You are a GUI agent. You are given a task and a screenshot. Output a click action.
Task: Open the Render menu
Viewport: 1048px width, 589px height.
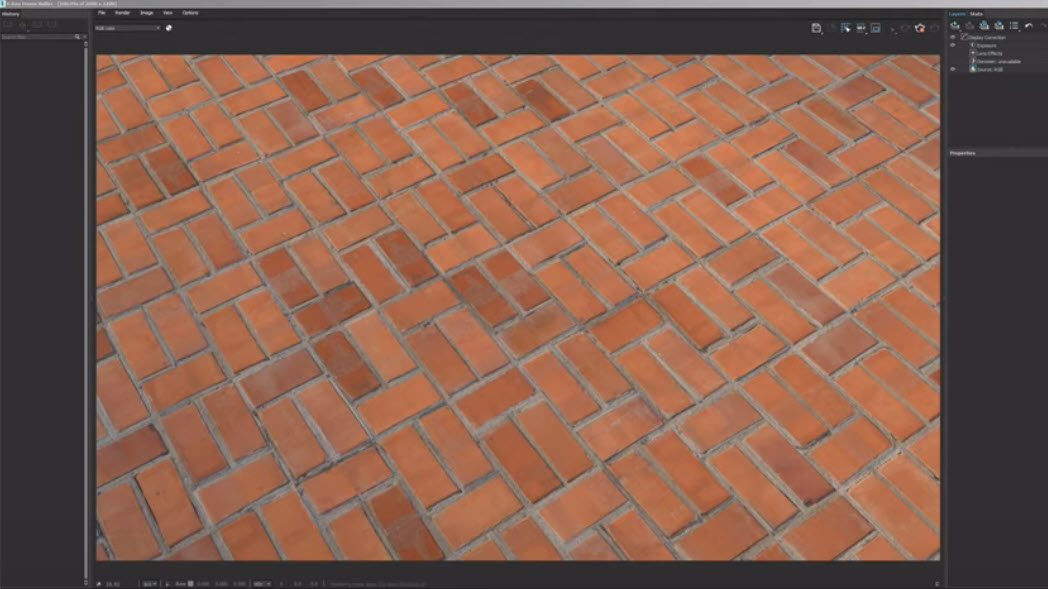tap(122, 13)
